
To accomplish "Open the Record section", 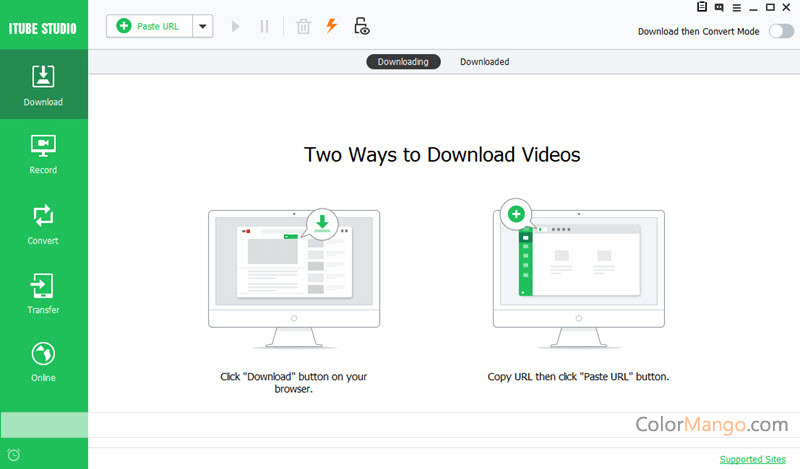I will pyautogui.click(x=43, y=154).
